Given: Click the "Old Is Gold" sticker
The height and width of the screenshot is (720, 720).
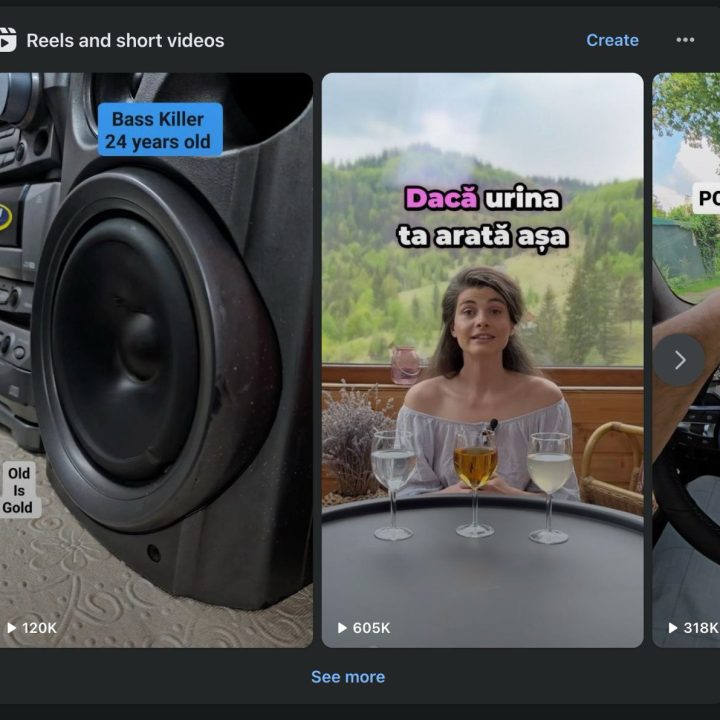Looking at the screenshot, I should (x=18, y=490).
